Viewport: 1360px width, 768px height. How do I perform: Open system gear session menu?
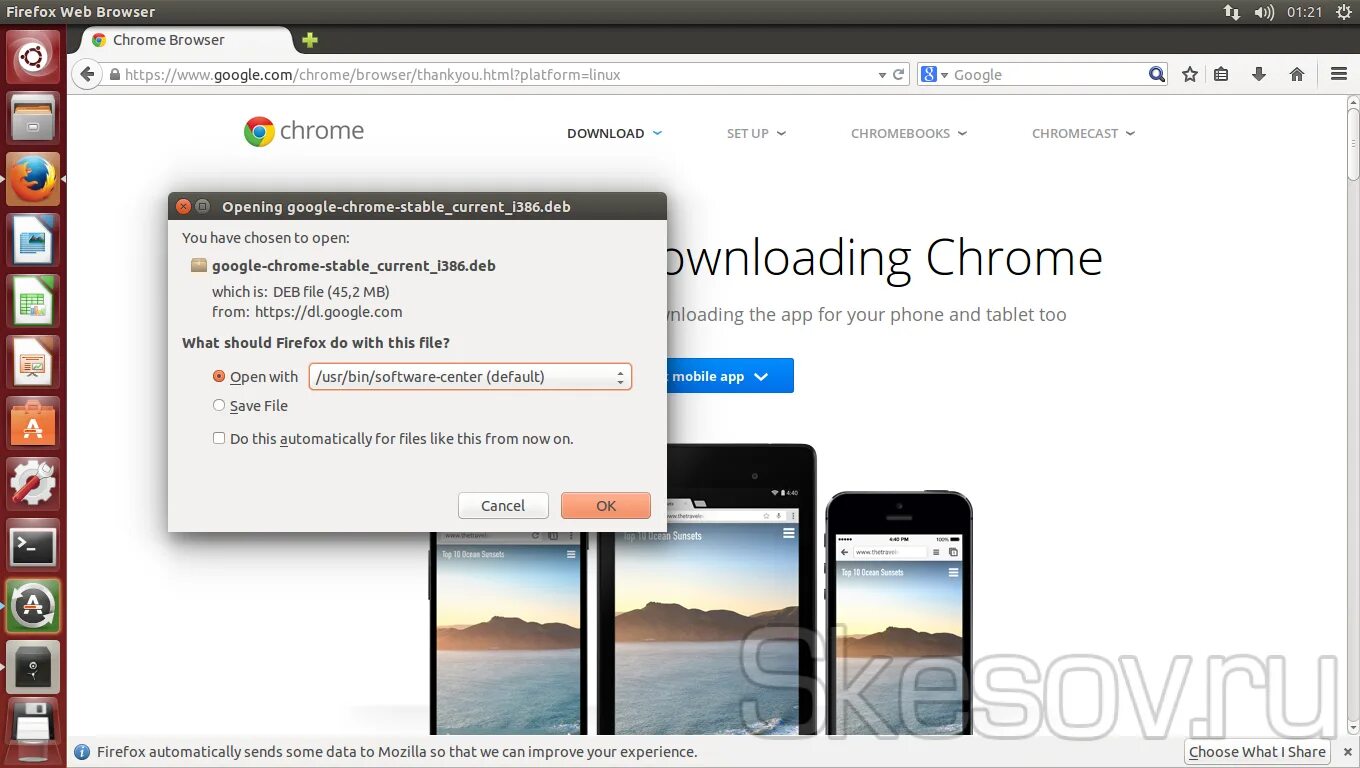1342,12
